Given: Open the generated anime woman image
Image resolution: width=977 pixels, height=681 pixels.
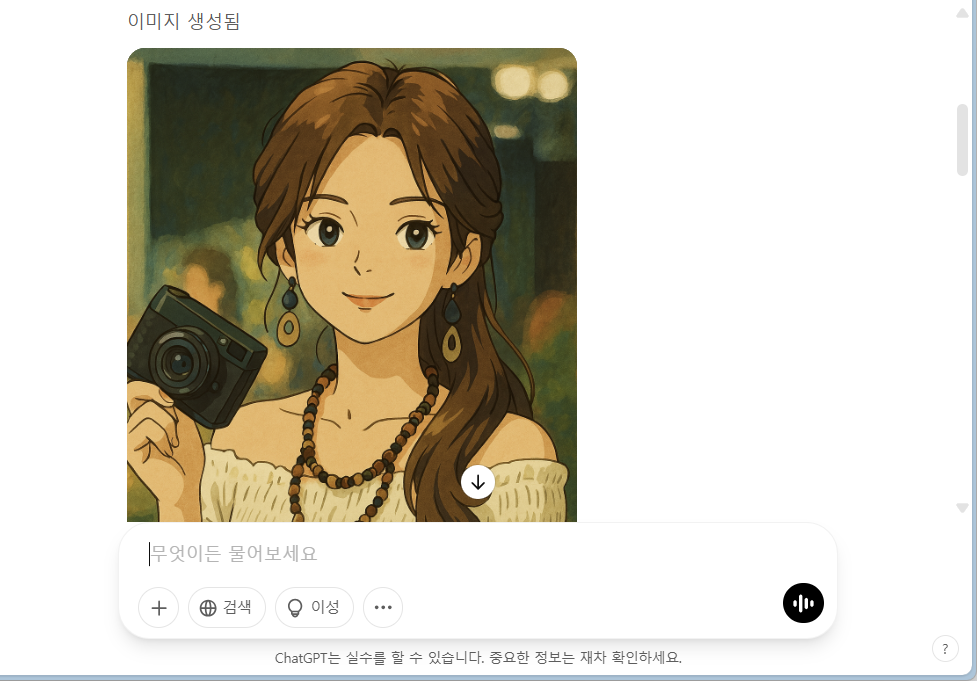Looking at the screenshot, I should tap(352, 285).
